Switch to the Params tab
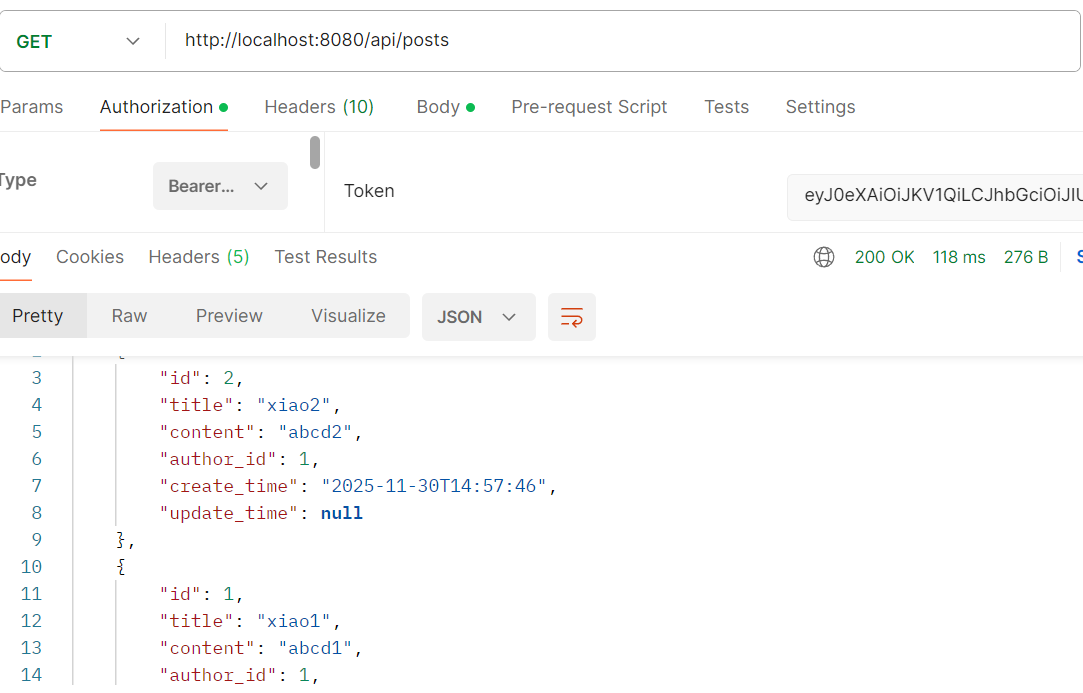Image resolution: width=1083 pixels, height=693 pixels. (32, 107)
